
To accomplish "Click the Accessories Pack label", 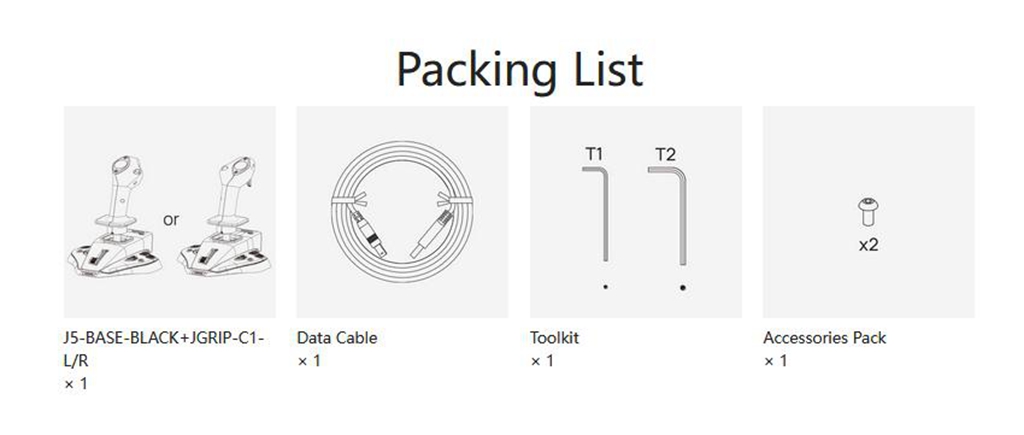I will [x=825, y=338].
